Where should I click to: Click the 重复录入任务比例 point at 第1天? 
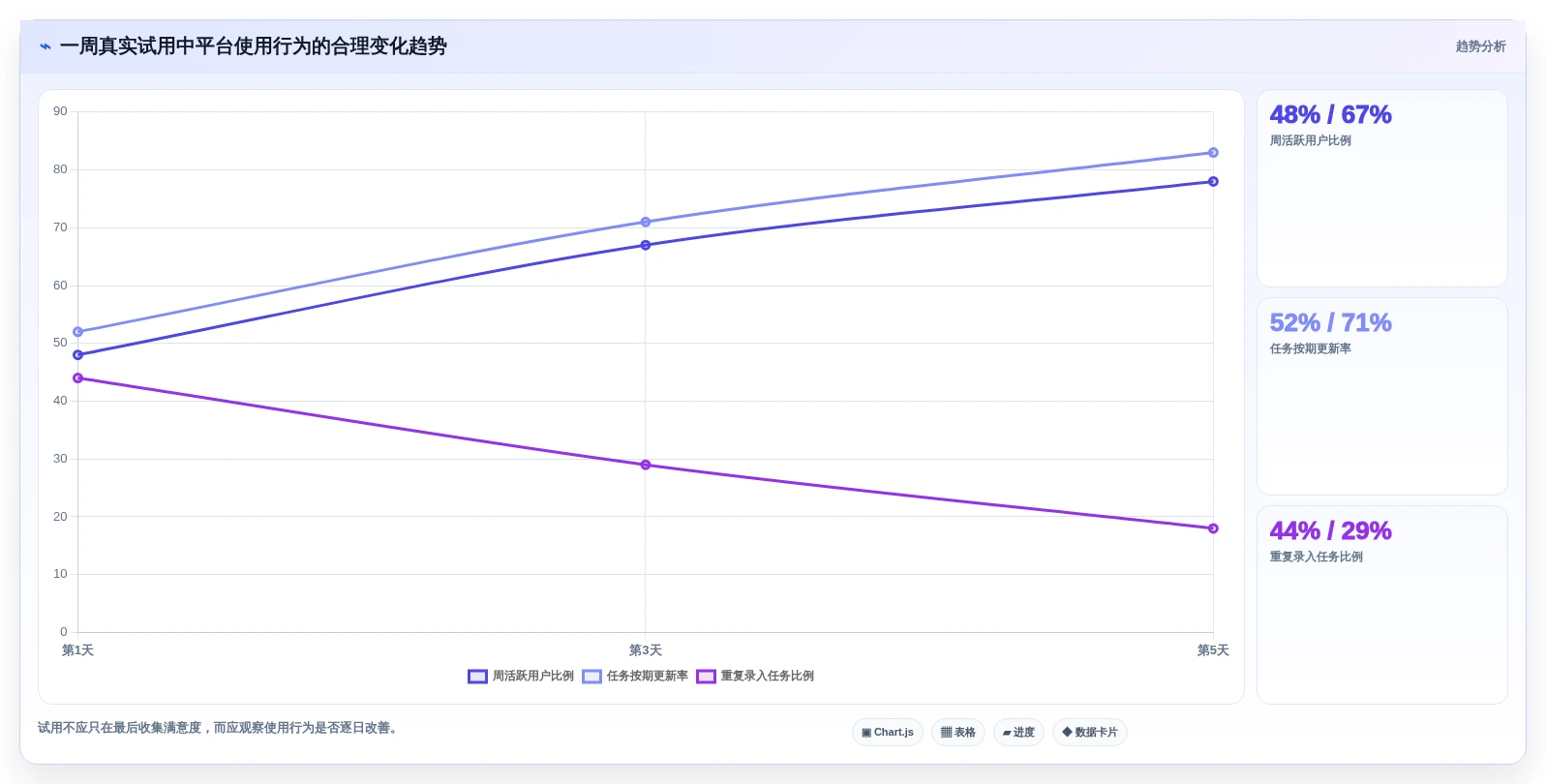click(x=78, y=378)
